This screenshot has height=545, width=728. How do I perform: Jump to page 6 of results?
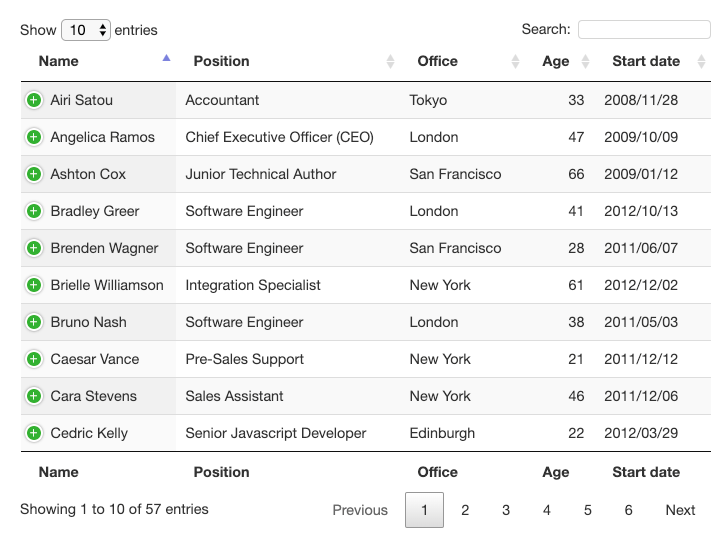pos(628,510)
